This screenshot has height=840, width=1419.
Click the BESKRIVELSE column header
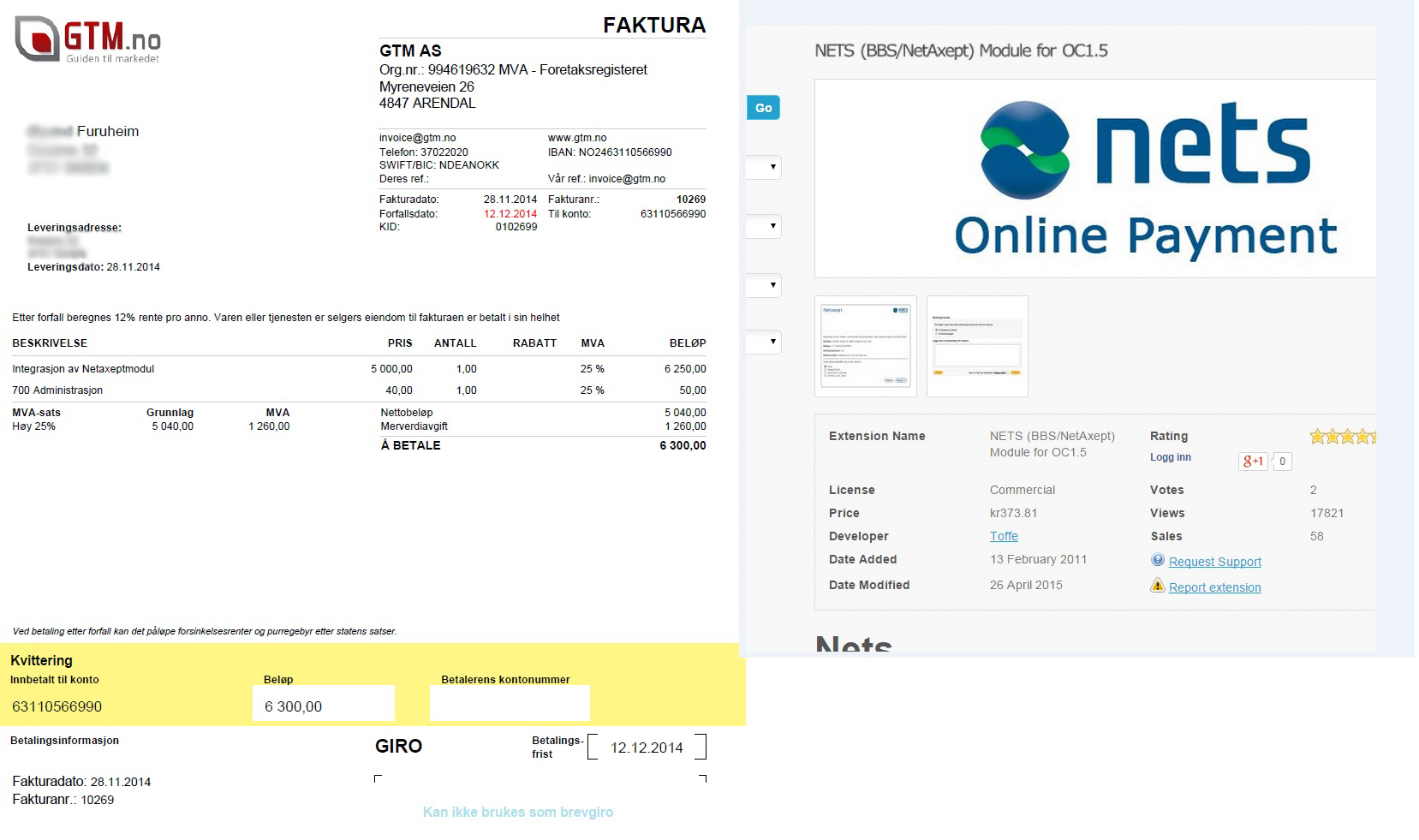(50, 343)
